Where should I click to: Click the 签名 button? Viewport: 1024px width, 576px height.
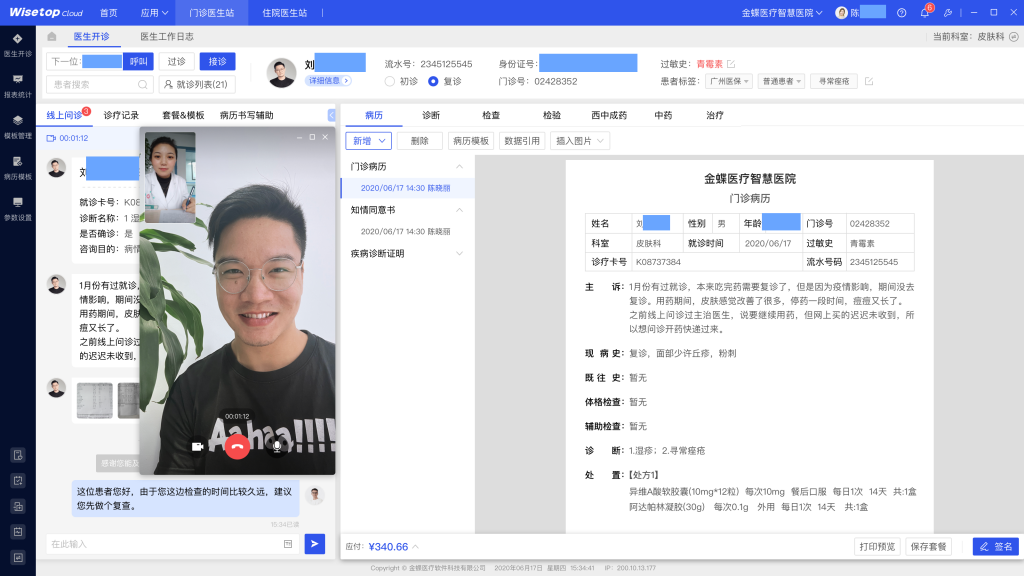click(996, 546)
